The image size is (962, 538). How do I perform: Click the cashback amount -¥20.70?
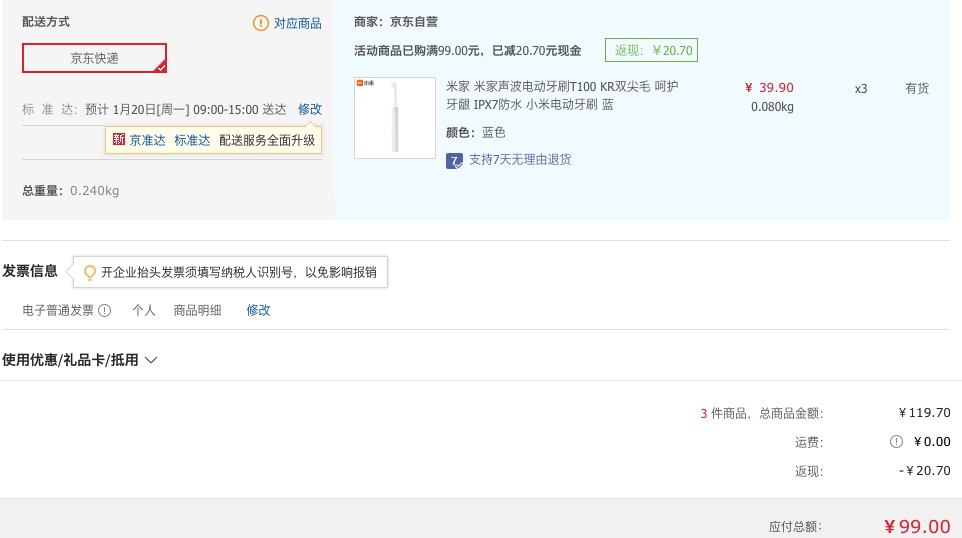tap(925, 471)
